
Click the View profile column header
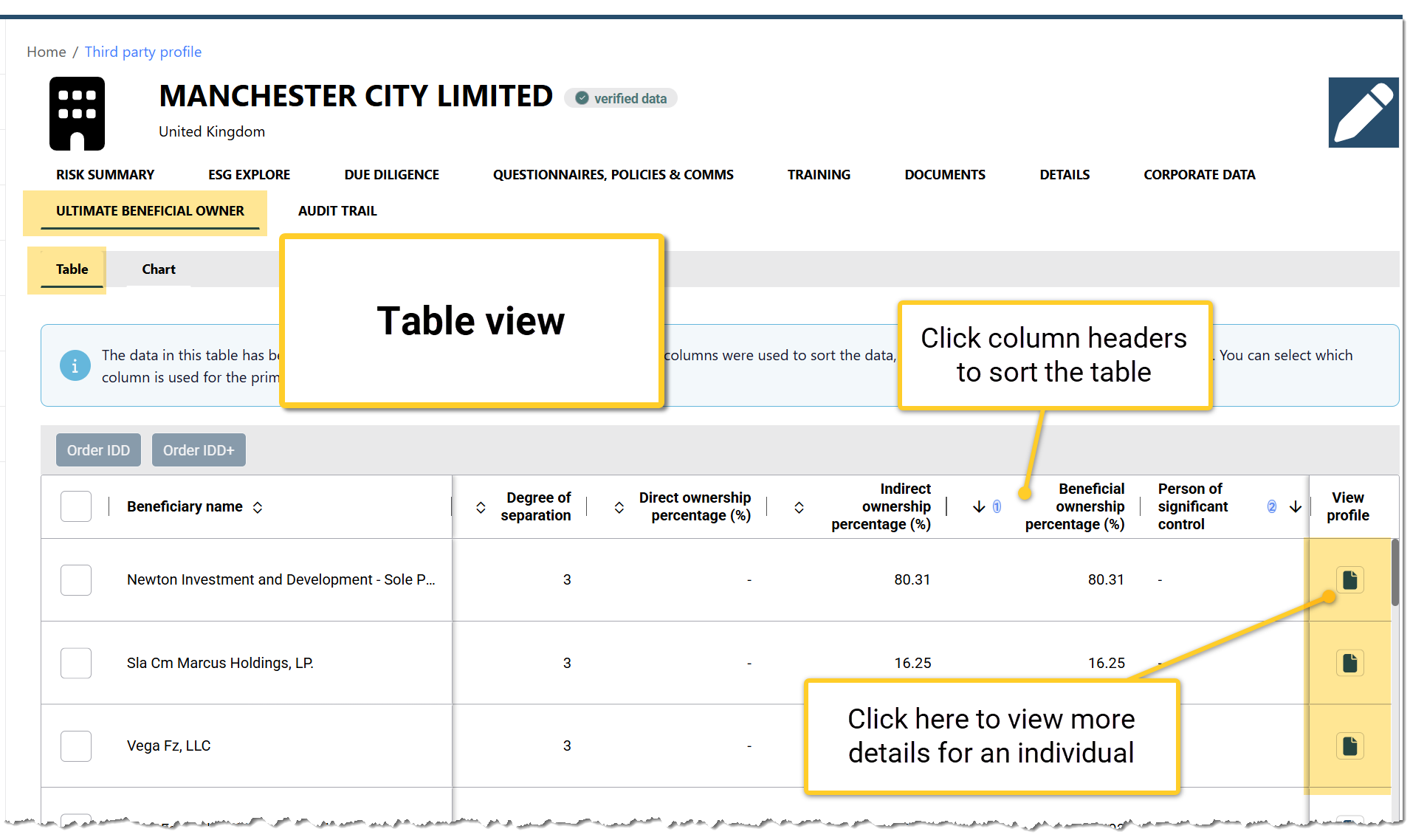tap(1348, 506)
